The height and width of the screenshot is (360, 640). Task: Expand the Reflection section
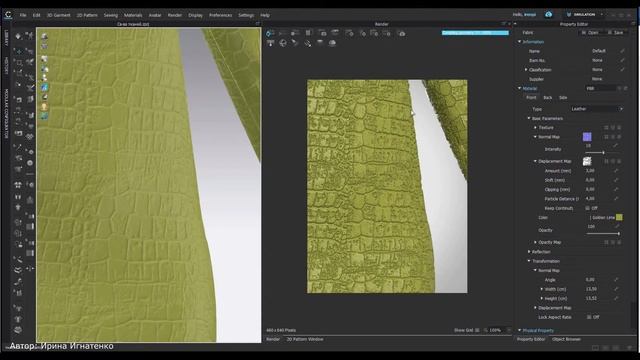529,252
